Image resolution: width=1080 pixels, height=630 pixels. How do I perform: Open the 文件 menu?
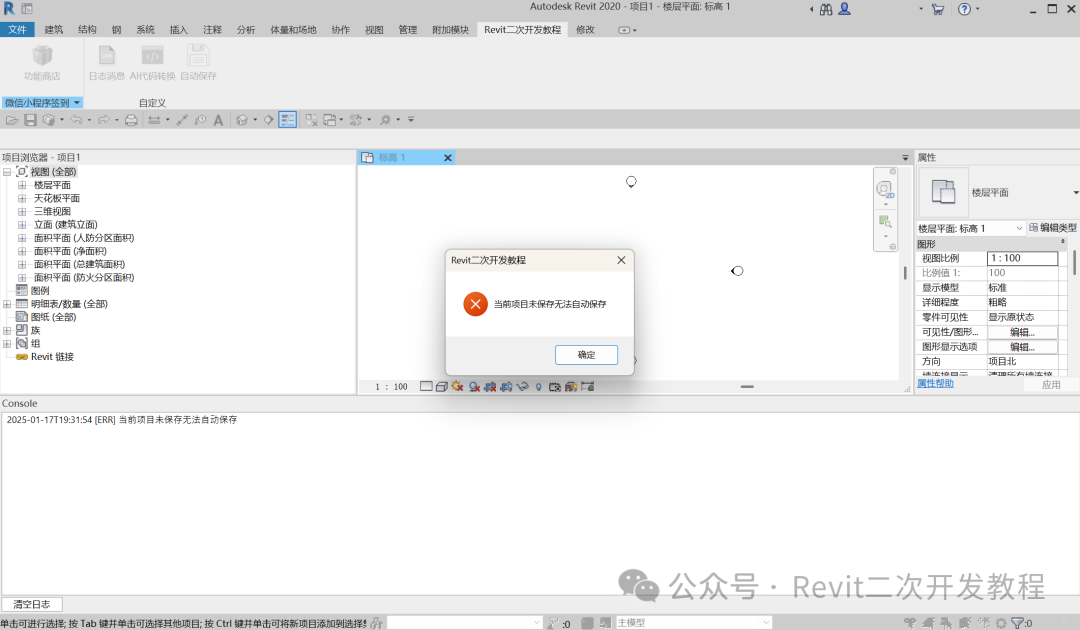(x=17, y=30)
